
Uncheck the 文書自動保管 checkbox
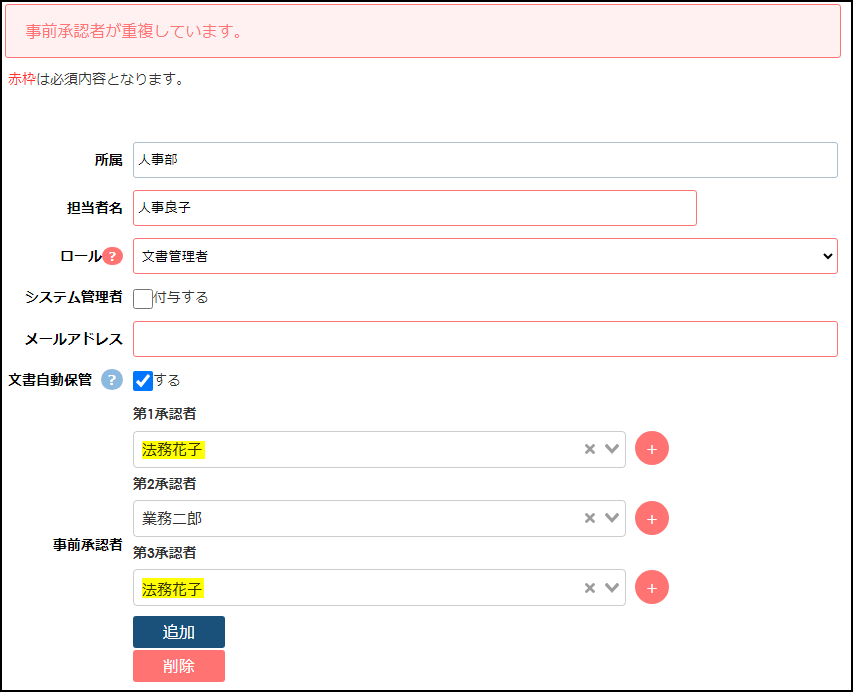pos(143,381)
